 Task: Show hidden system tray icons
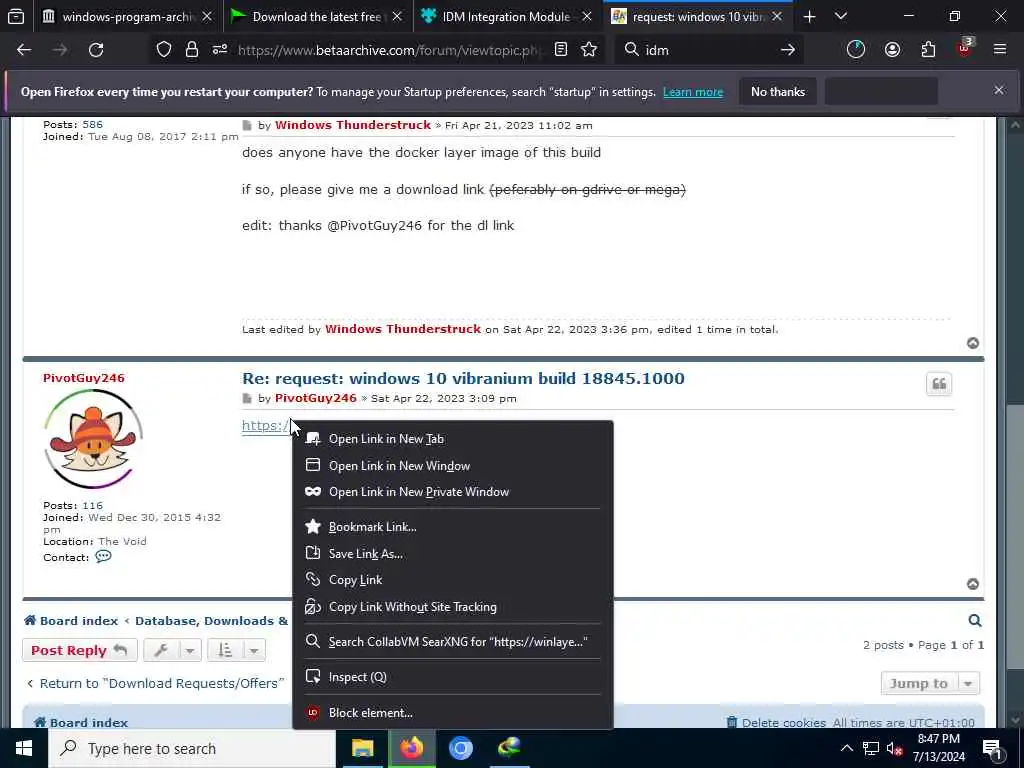click(x=846, y=748)
